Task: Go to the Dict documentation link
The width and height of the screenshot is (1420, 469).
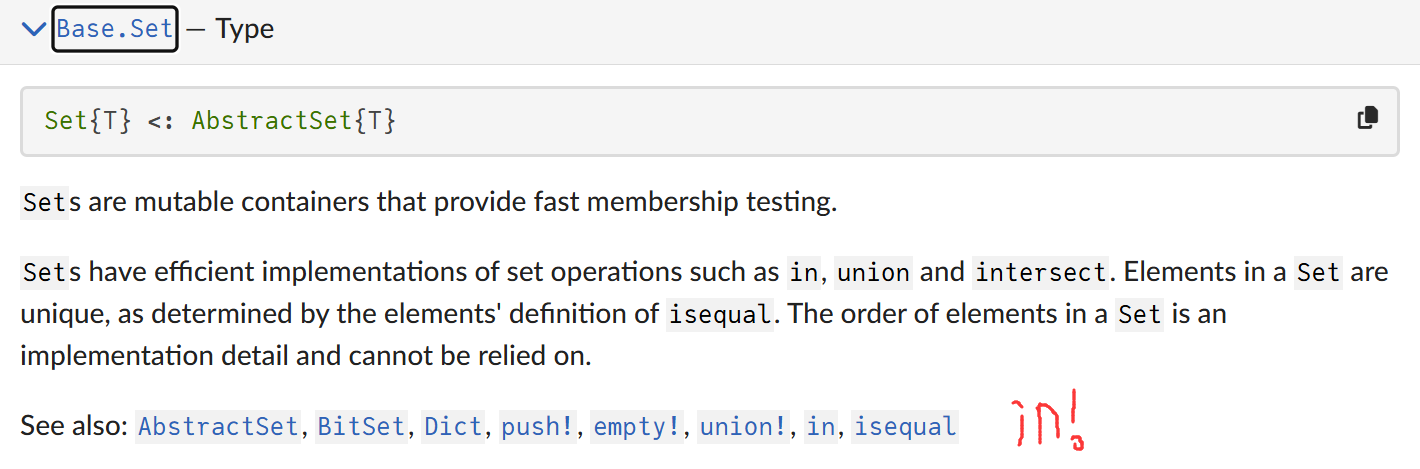Action: click(x=453, y=427)
